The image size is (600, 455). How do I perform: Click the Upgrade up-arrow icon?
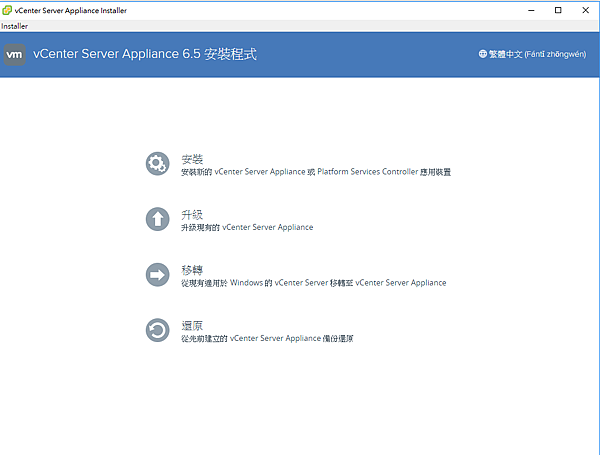[157, 219]
